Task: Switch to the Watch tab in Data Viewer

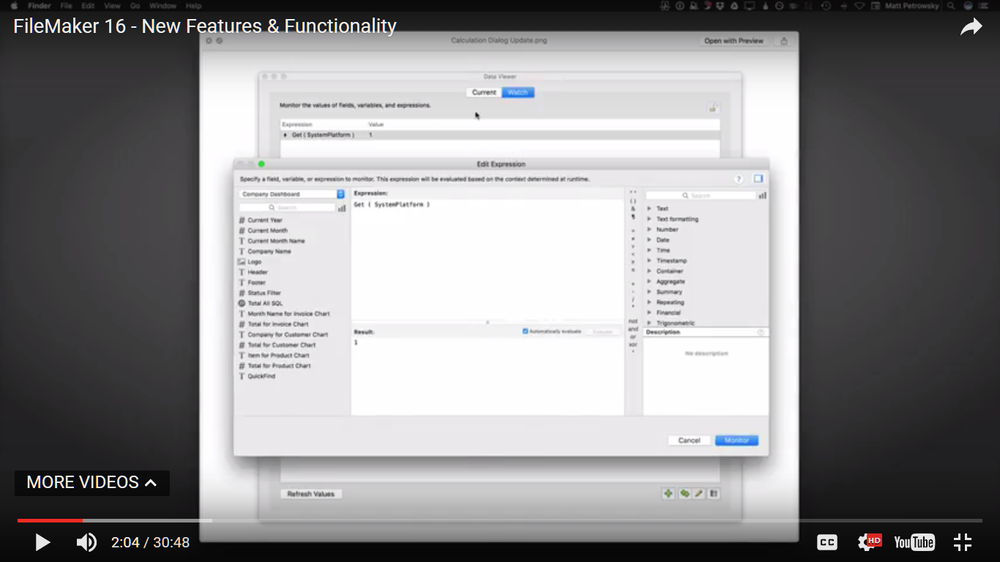Action: point(518,92)
